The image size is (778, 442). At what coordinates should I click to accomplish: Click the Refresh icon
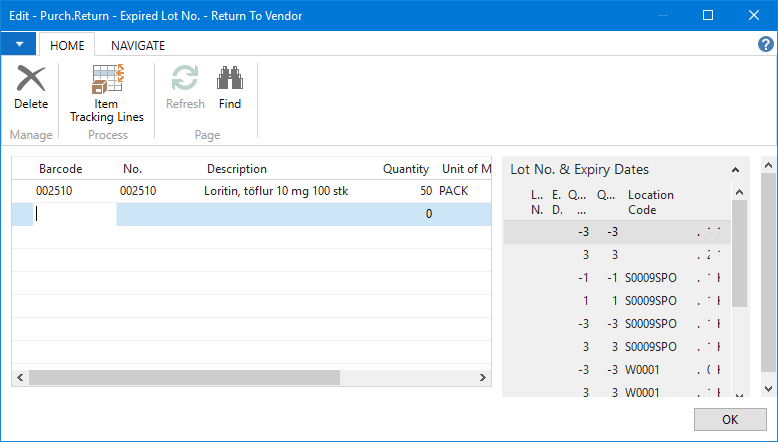point(185,80)
